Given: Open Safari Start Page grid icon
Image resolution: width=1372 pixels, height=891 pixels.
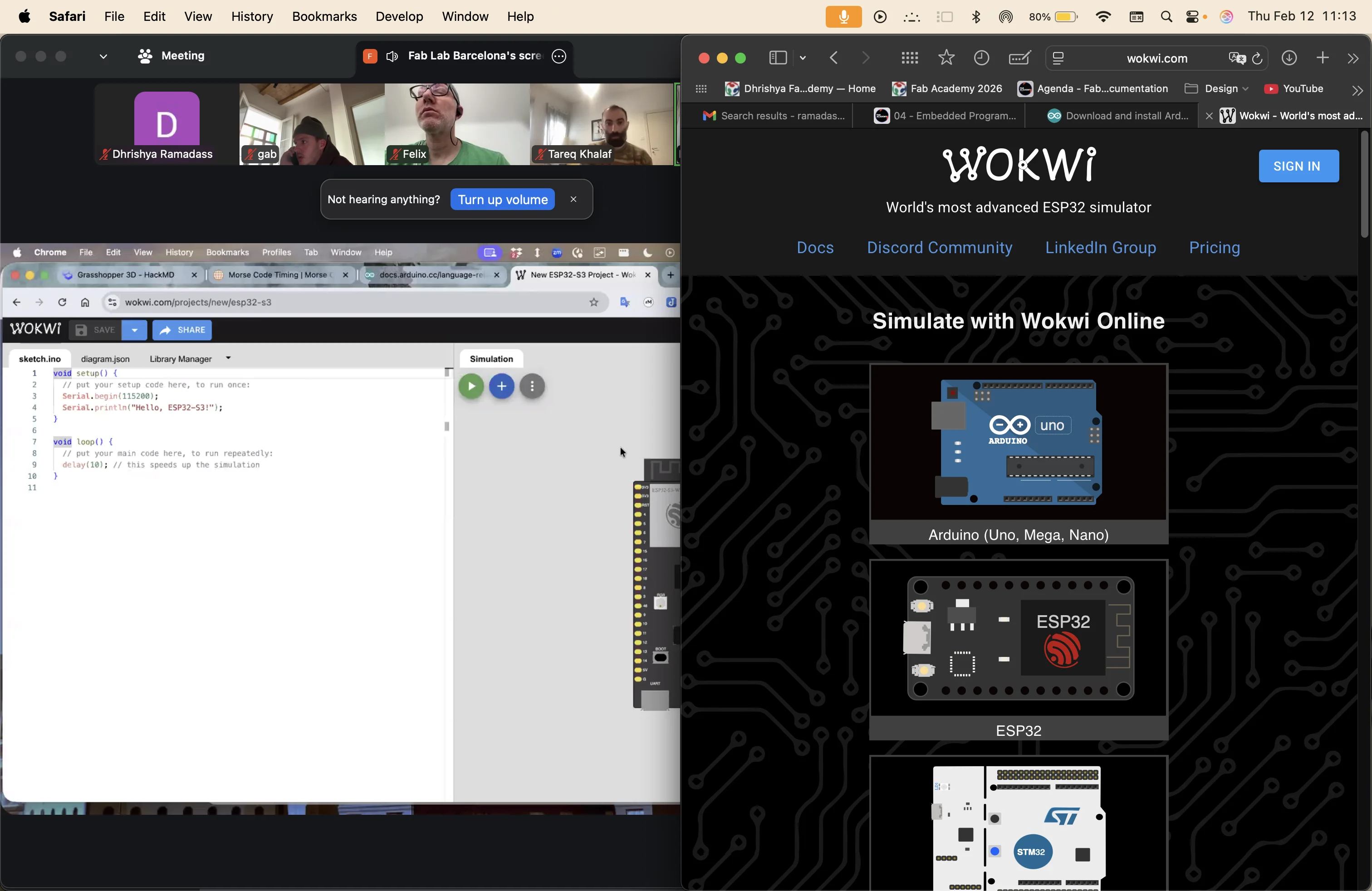Looking at the screenshot, I should 910,58.
